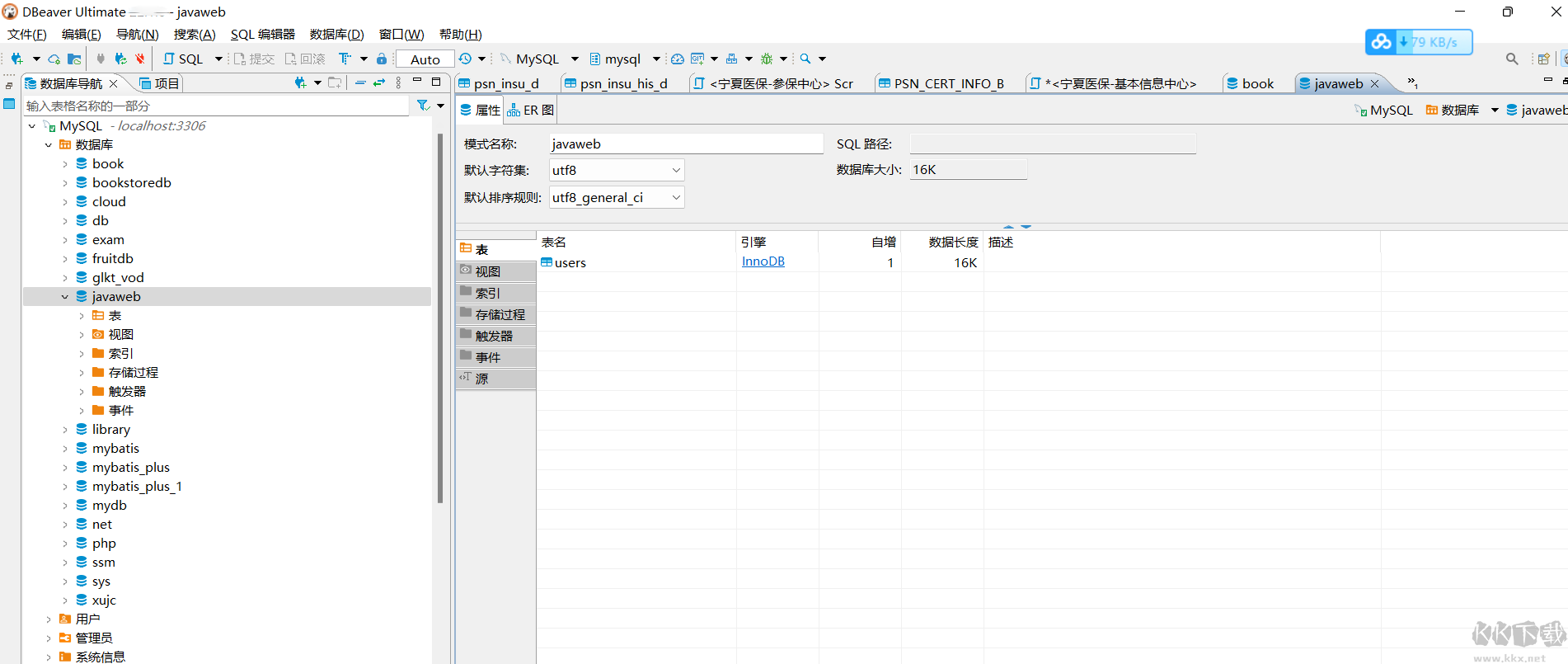
Task: Open the utf8_general_ci collation dropdown
Action: (x=676, y=197)
